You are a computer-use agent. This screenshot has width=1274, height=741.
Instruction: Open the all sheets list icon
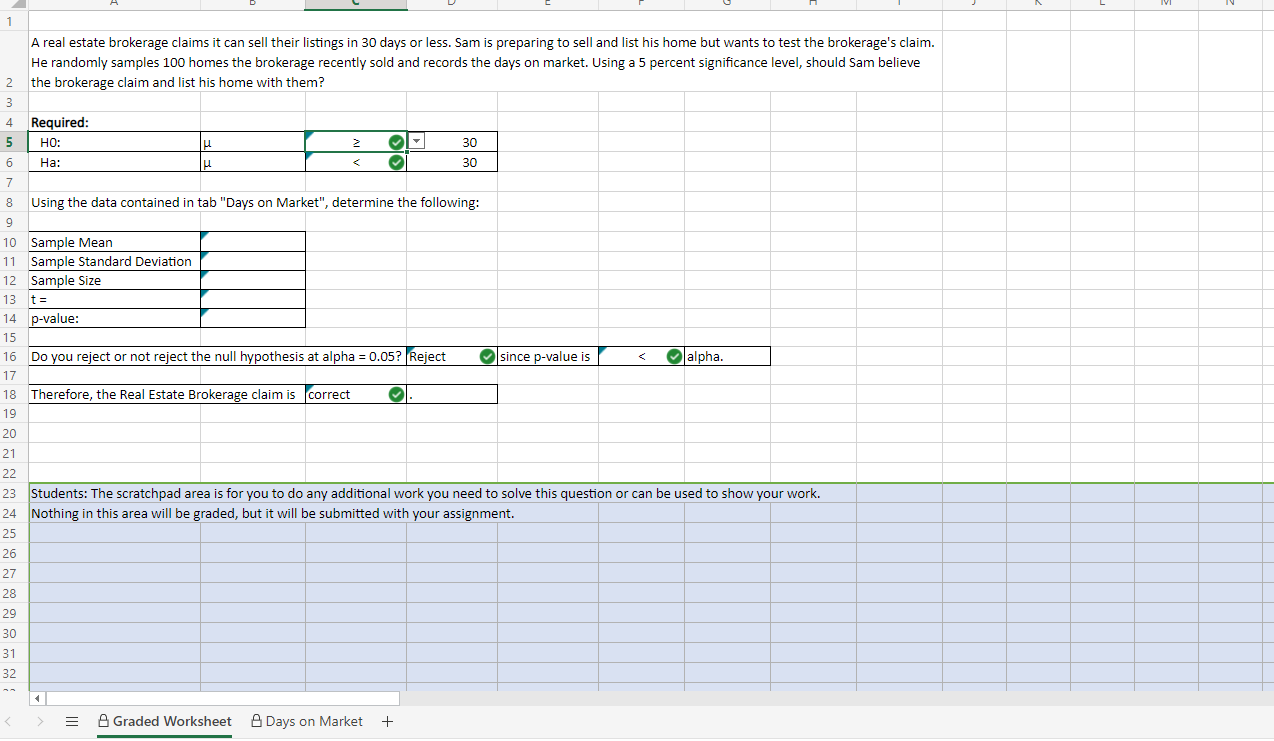tap(72, 721)
